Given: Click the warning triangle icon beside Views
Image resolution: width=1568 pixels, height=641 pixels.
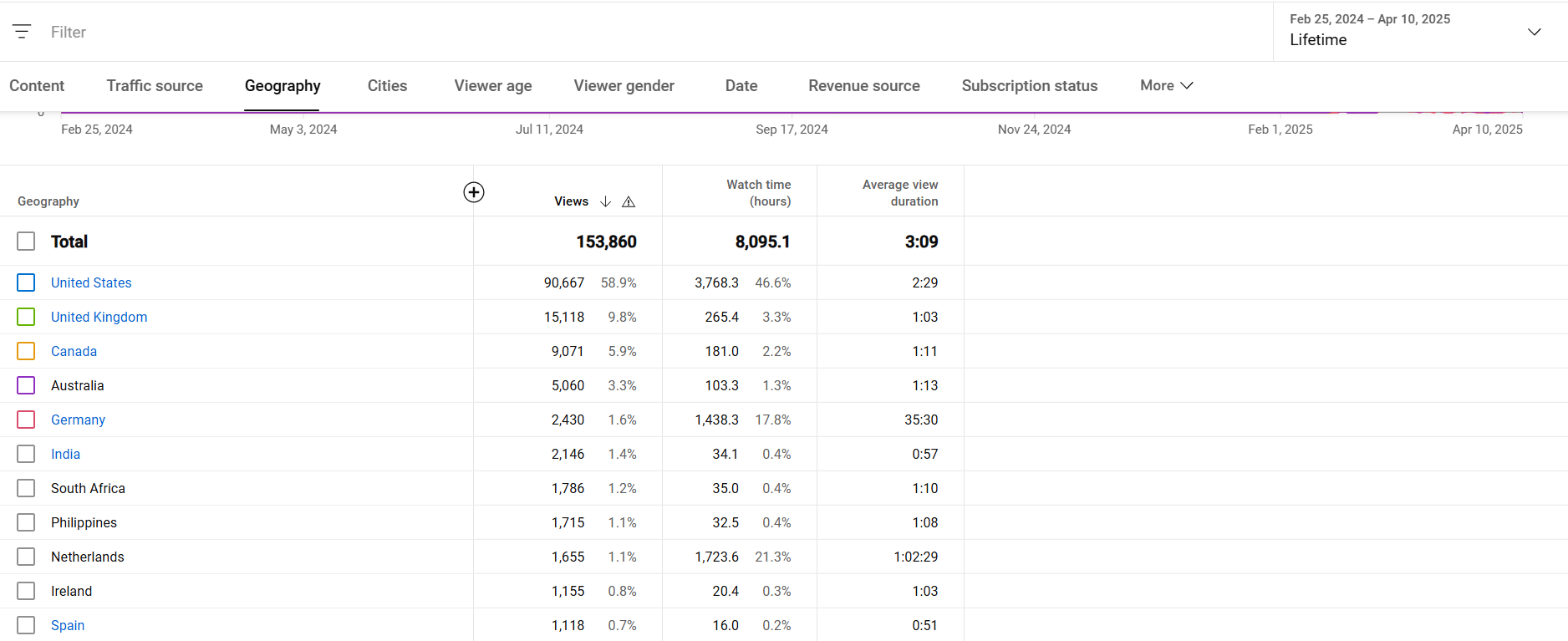Looking at the screenshot, I should 629,201.
